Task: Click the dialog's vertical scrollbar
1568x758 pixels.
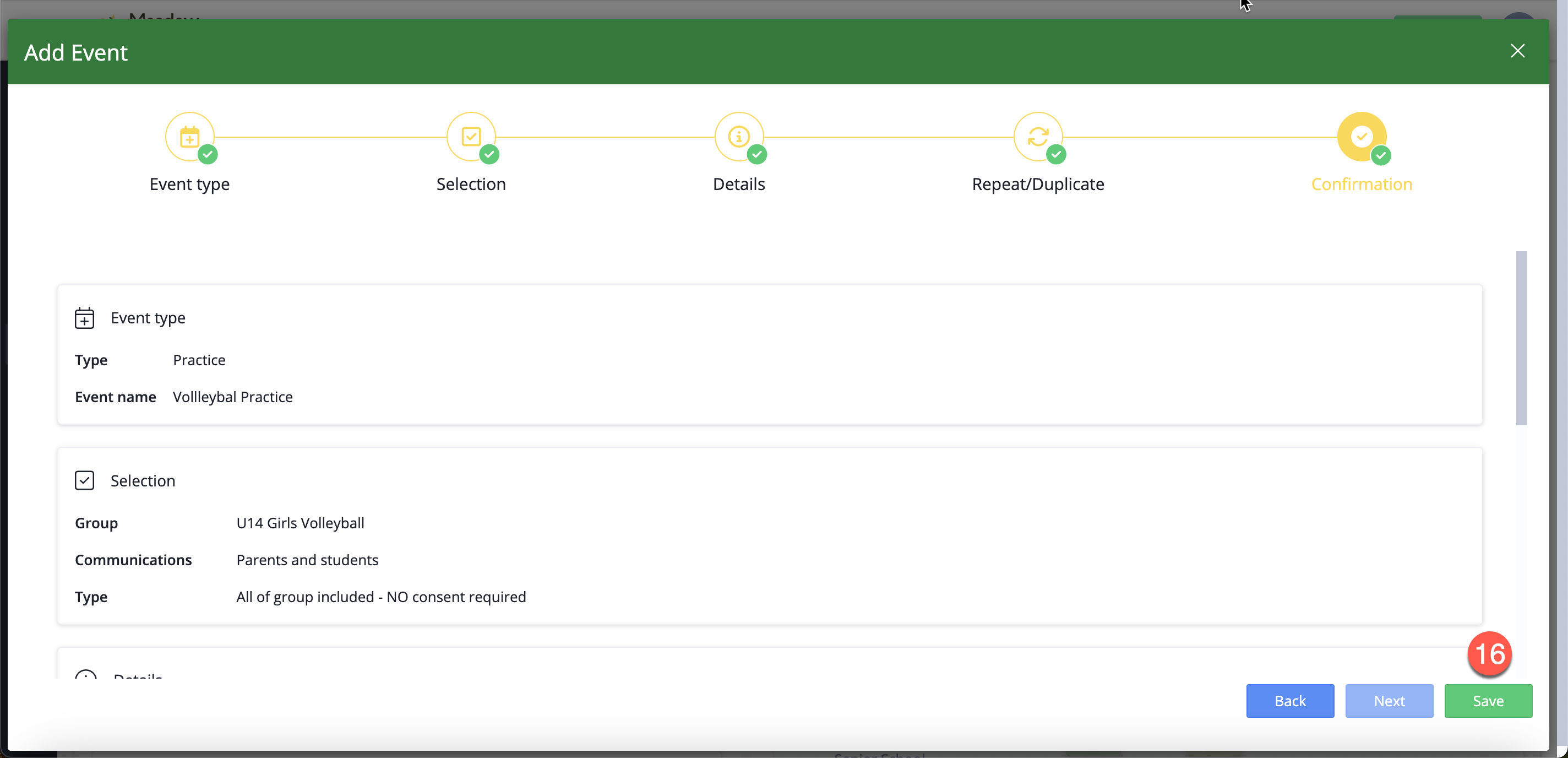Action: (1521, 338)
